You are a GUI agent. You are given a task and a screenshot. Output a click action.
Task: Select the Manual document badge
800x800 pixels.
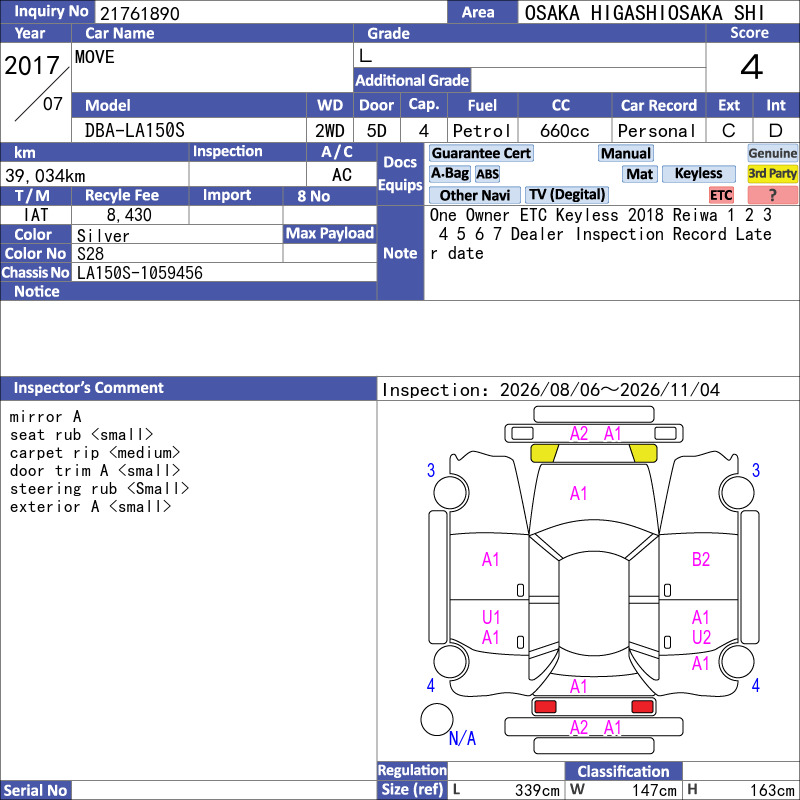point(626,153)
